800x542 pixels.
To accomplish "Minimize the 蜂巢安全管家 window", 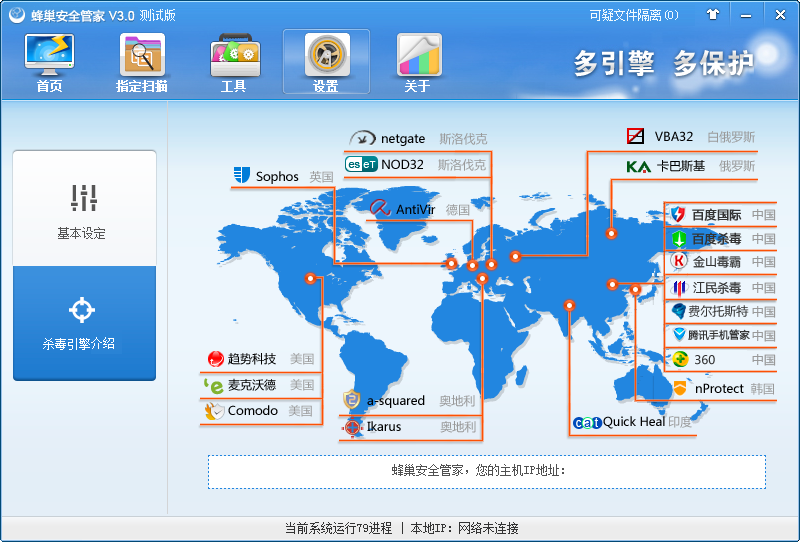I will point(745,15).
